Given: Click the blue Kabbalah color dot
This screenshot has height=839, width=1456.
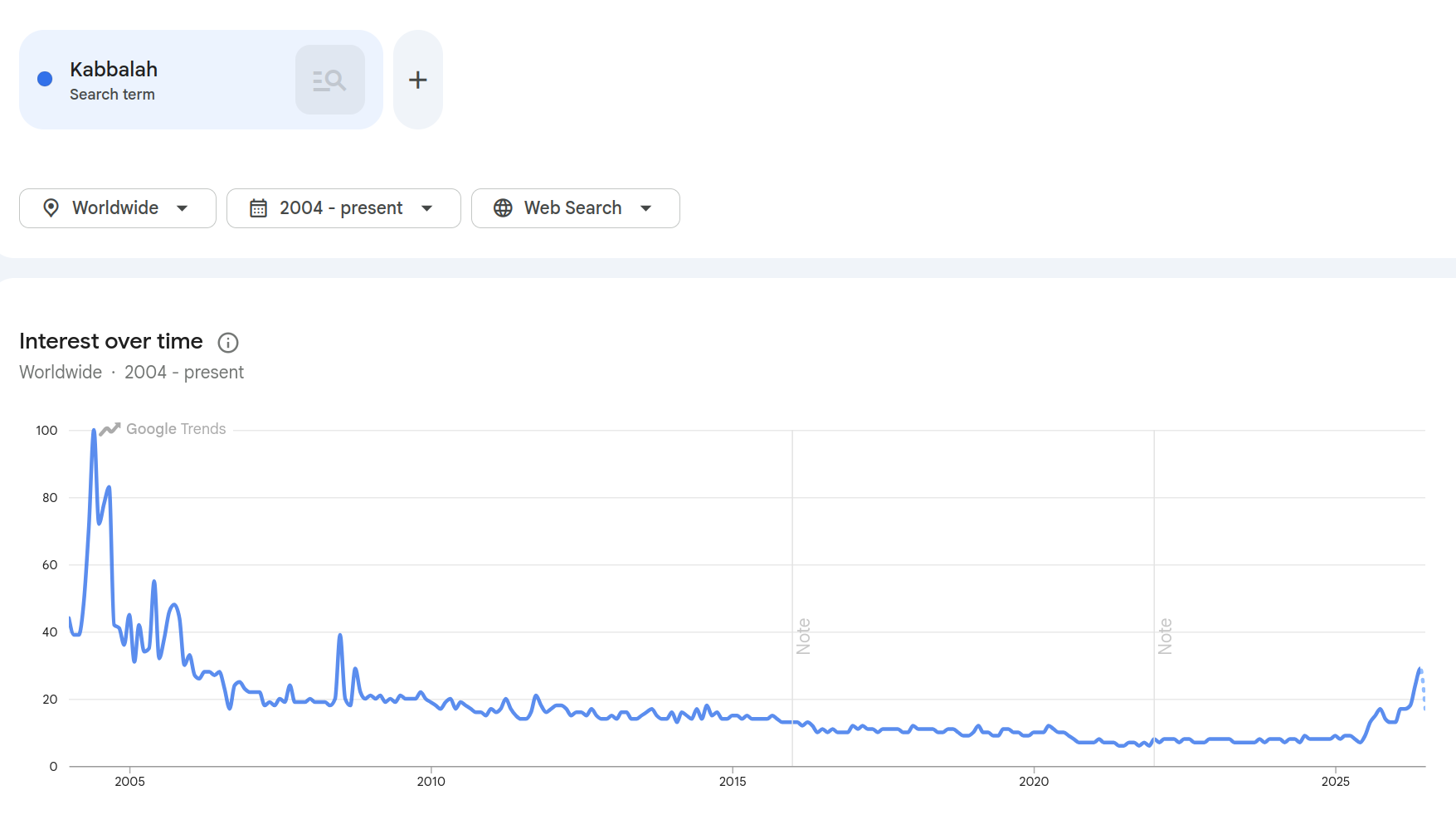Looking at the screenshot, I should (x=45, y=79).
